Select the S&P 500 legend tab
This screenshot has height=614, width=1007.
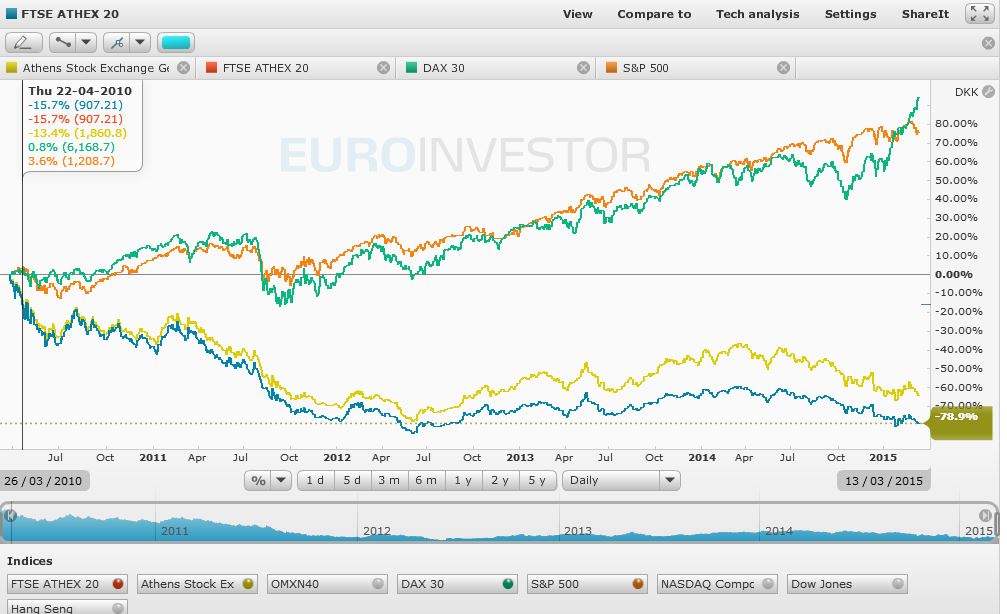(698, 67)
